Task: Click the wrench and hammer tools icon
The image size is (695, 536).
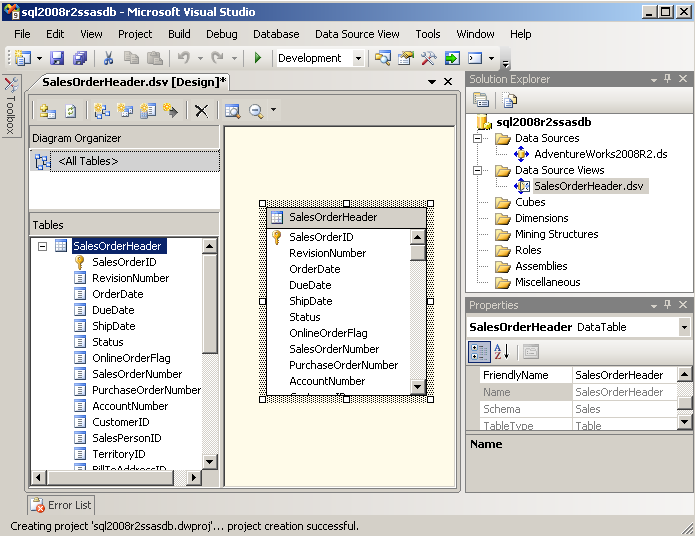Action: click(428, 58)
